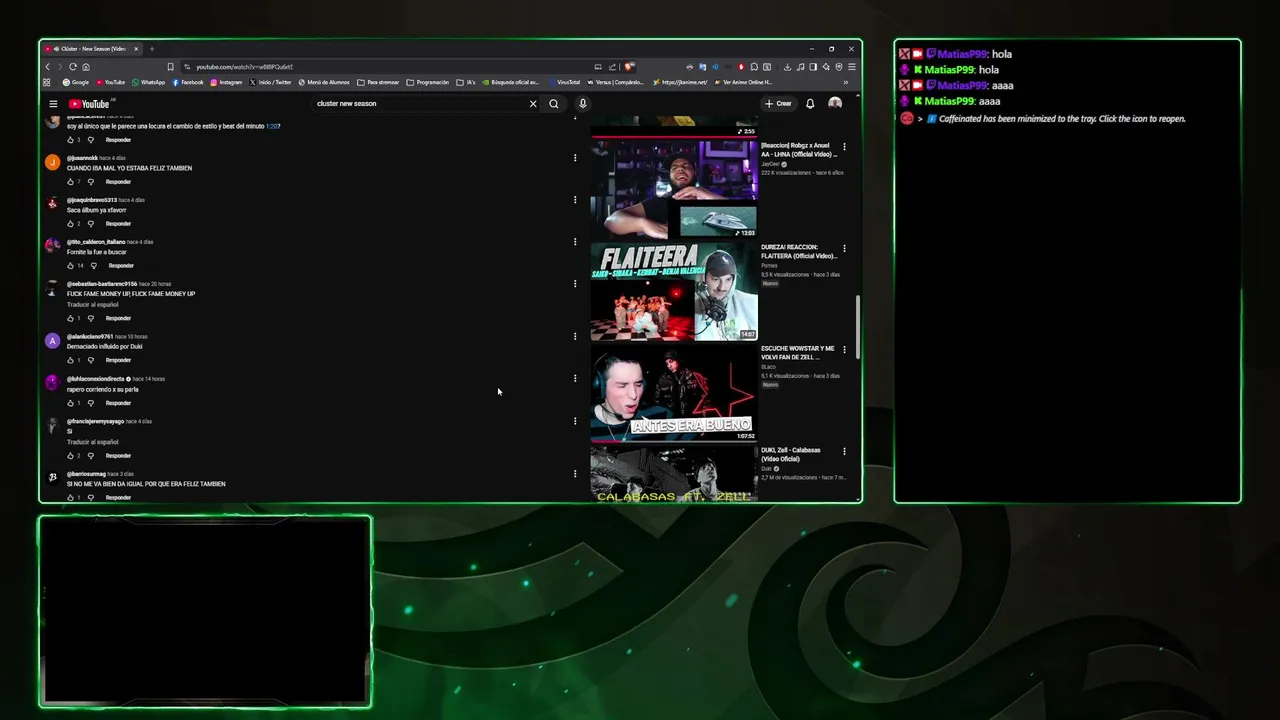Screen dimensions: 1280x720
Task: Like the @juaannokk comment
Action: [71, 182]
